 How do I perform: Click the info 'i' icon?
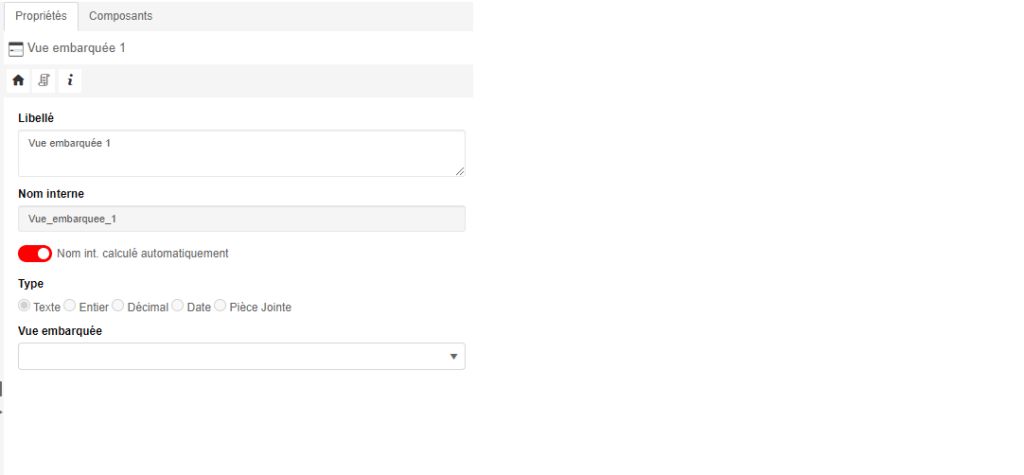(70, 80)
